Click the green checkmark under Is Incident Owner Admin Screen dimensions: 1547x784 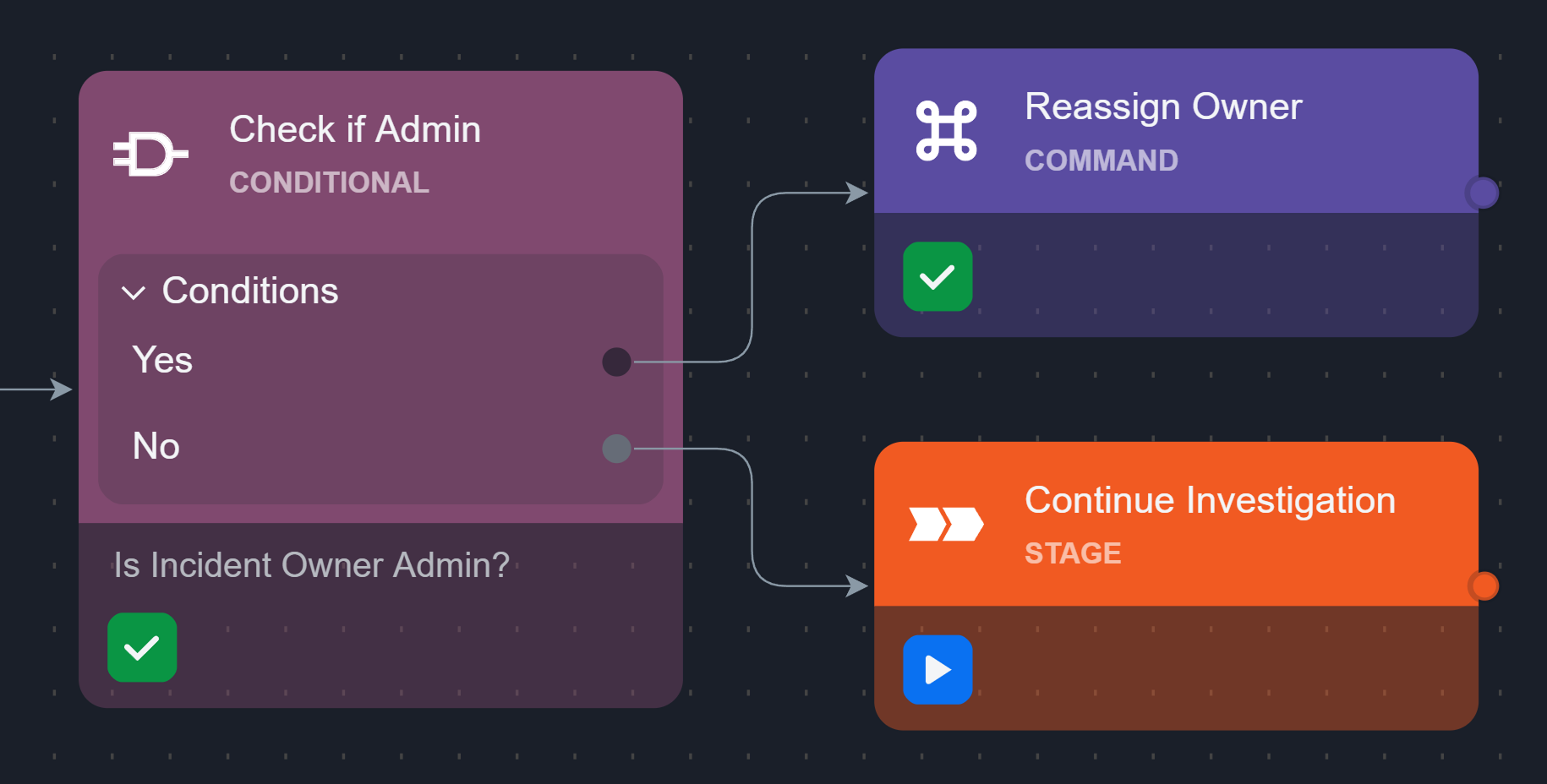tap(142, 648)
